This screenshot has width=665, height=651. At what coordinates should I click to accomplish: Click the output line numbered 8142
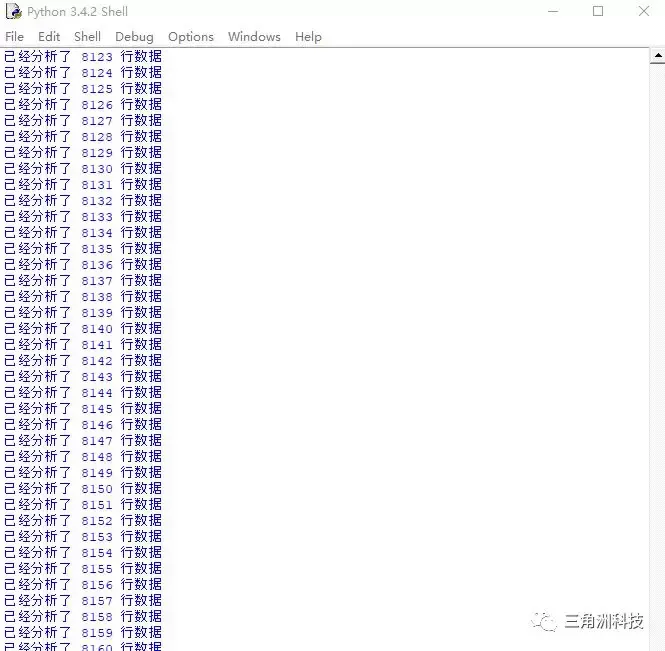83,360
